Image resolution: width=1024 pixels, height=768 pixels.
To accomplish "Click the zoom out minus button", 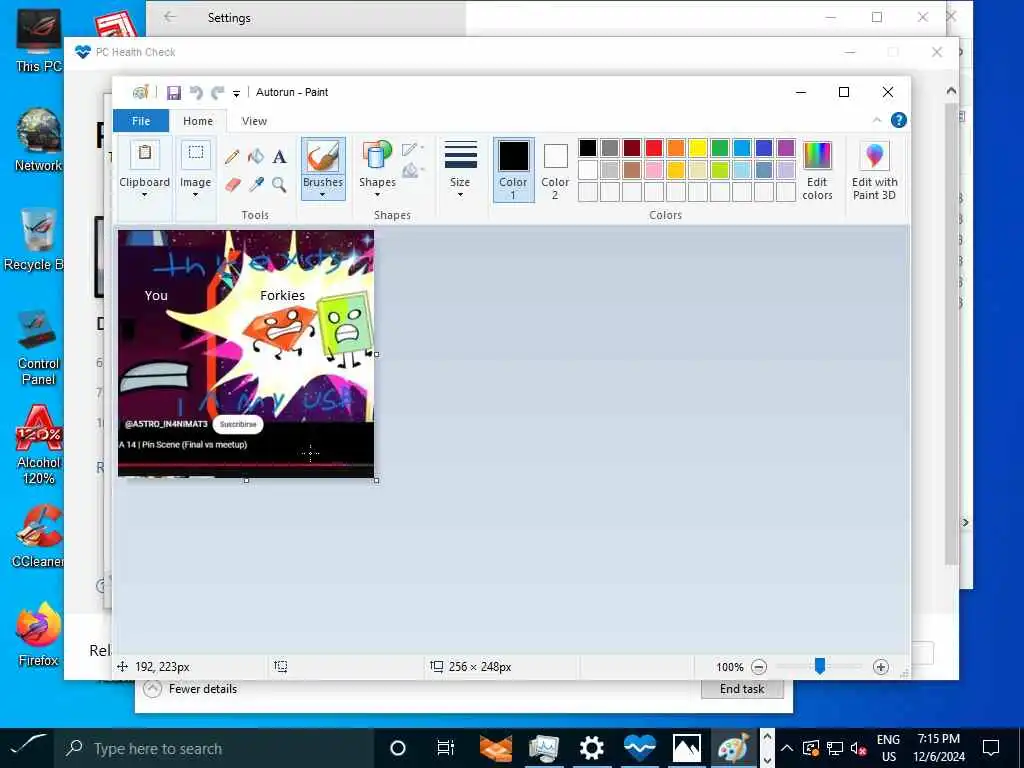I will coord(759,667).
